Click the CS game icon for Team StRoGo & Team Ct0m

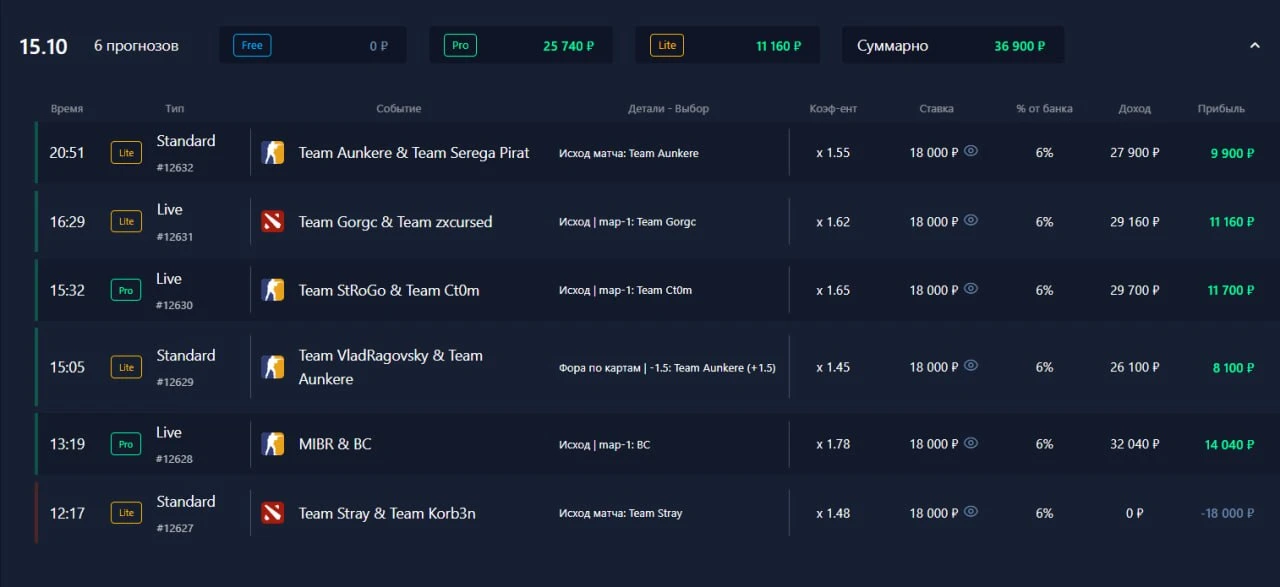point(273,290)
